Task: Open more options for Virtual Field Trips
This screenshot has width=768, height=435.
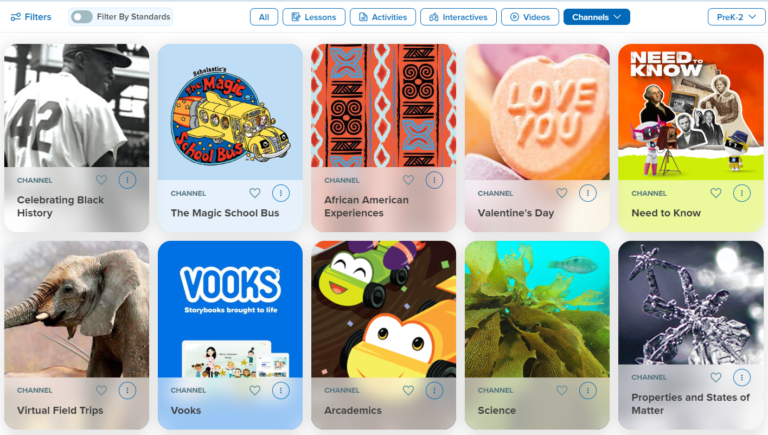Action: pyautogui.click(x=127, y=390)
